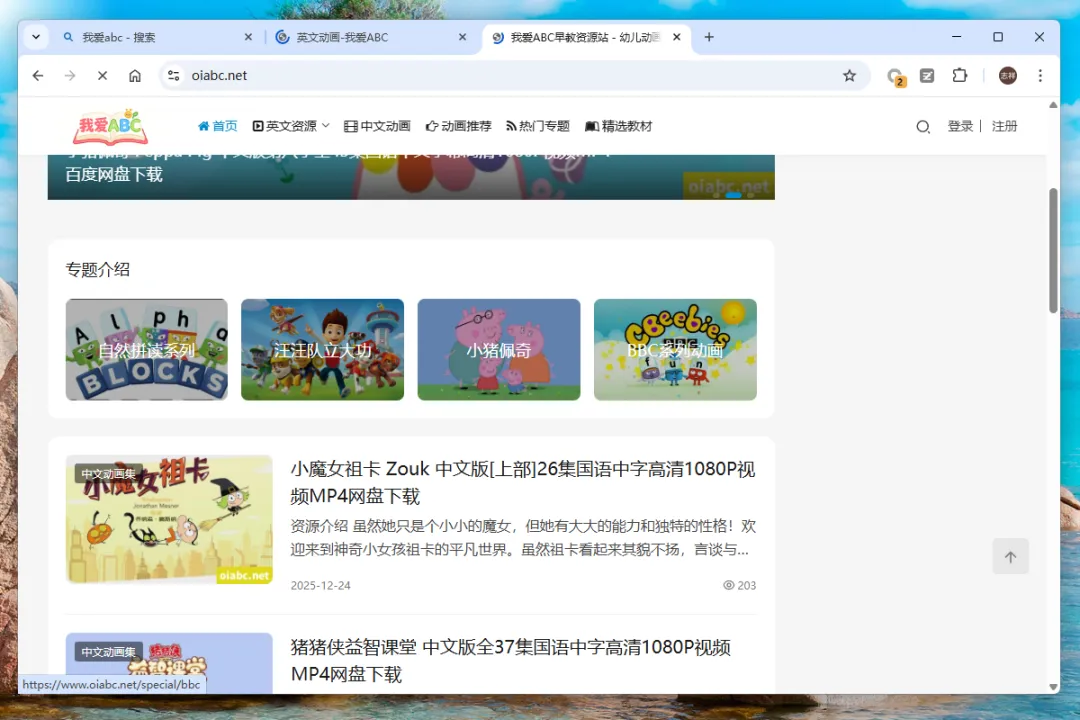Open the tab search dropdown arrow
This screenshot has height=720, width=1080.
click(36, 37)
